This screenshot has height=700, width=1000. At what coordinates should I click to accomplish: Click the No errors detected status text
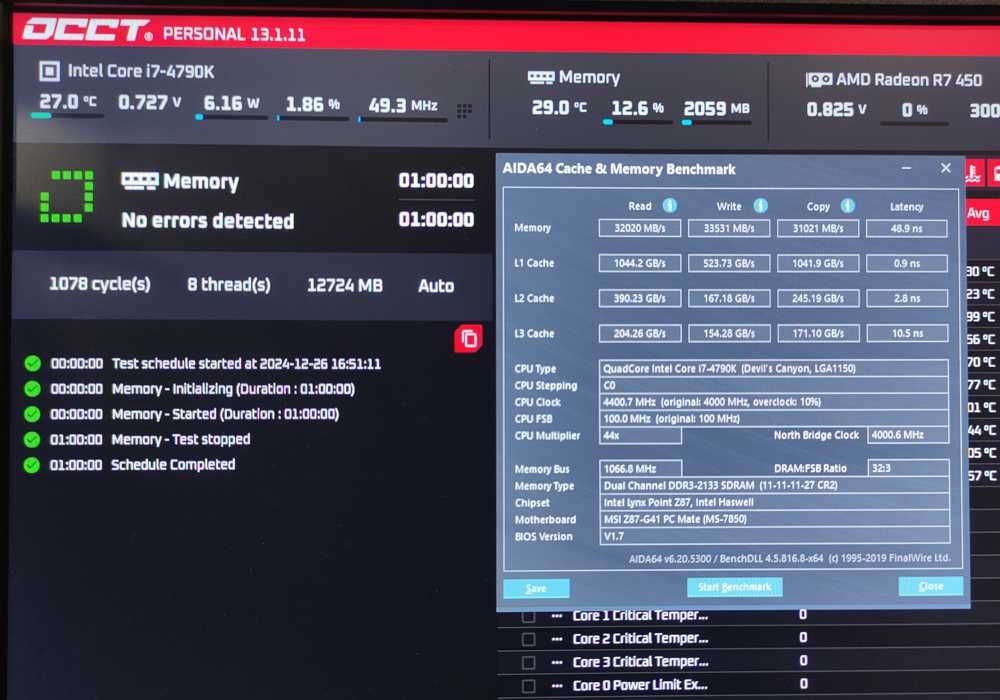point(207,221)
